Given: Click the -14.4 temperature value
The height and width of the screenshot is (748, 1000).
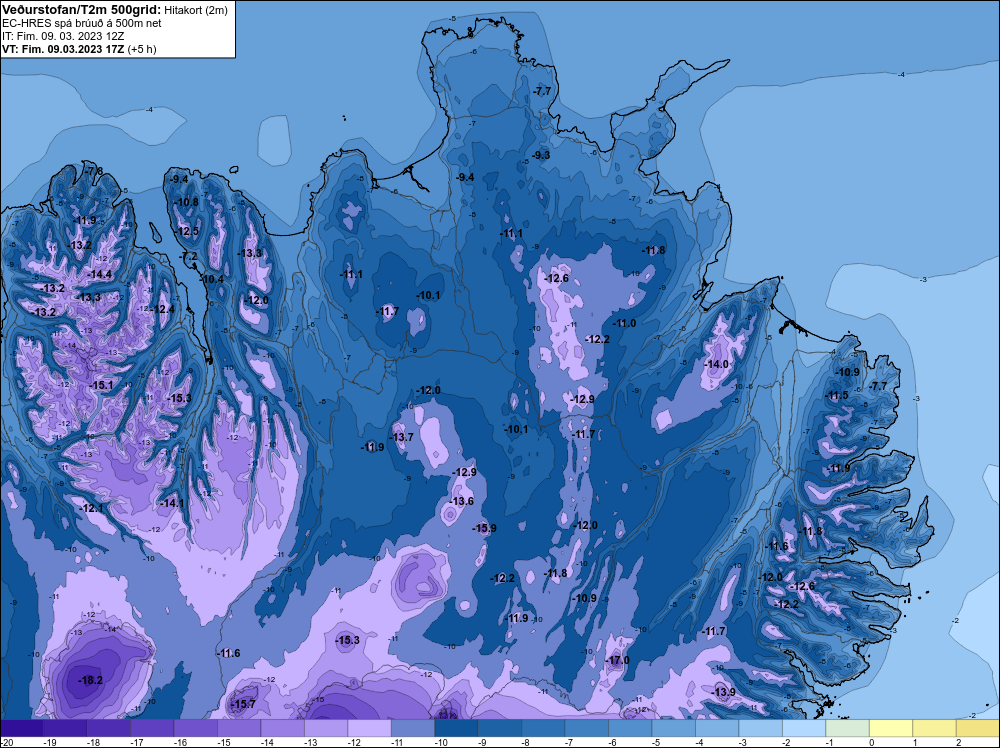Looking at the screenshot, I should point(99,274).
